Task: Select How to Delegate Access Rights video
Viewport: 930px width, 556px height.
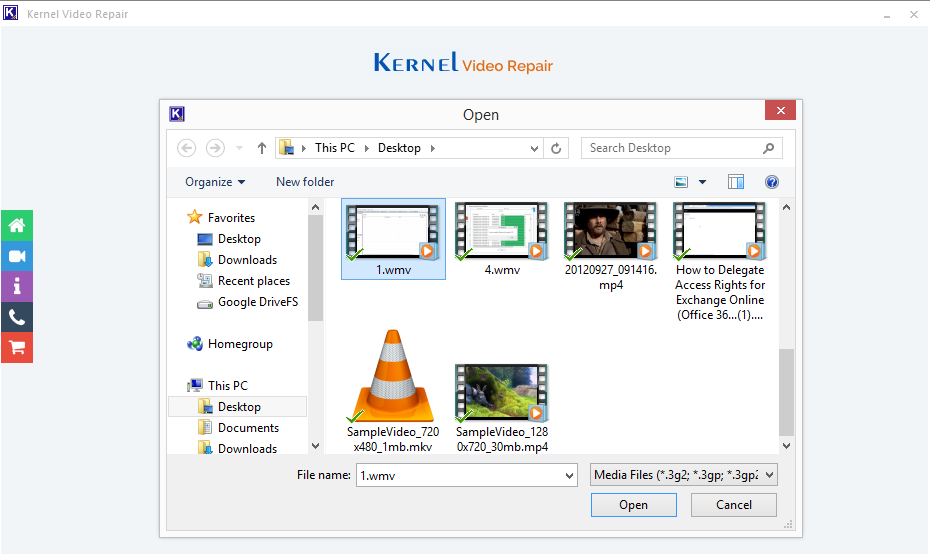Action: pyautogui.click(x=720, y=262)
